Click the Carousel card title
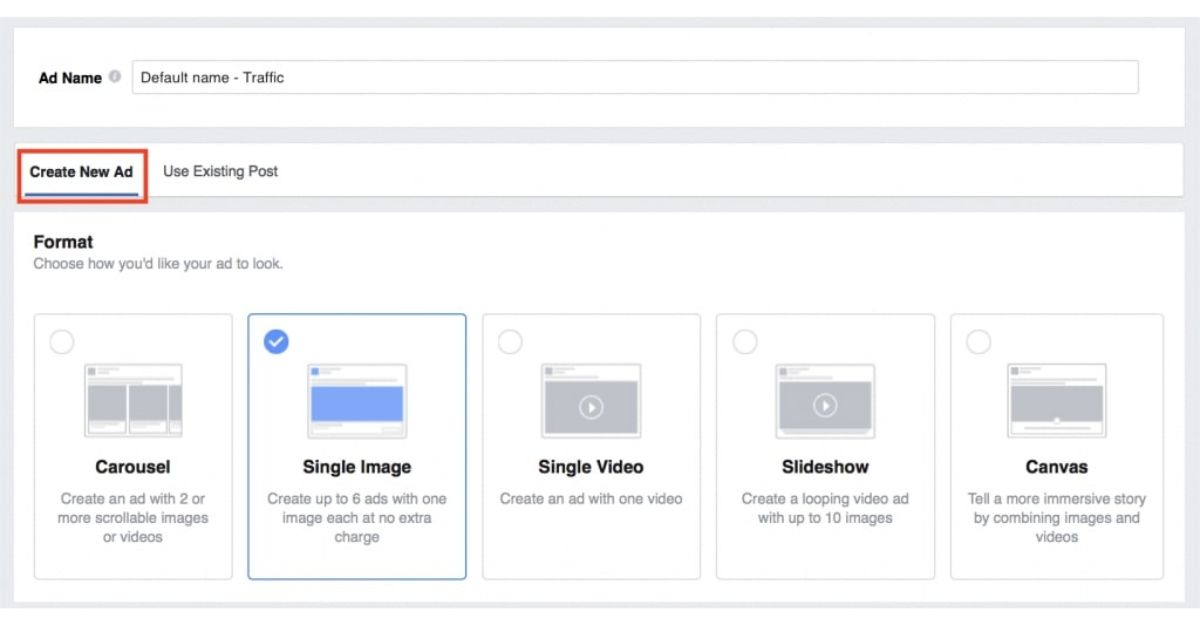The width and height of the screenshot is (1200, 625). (133, 467)
